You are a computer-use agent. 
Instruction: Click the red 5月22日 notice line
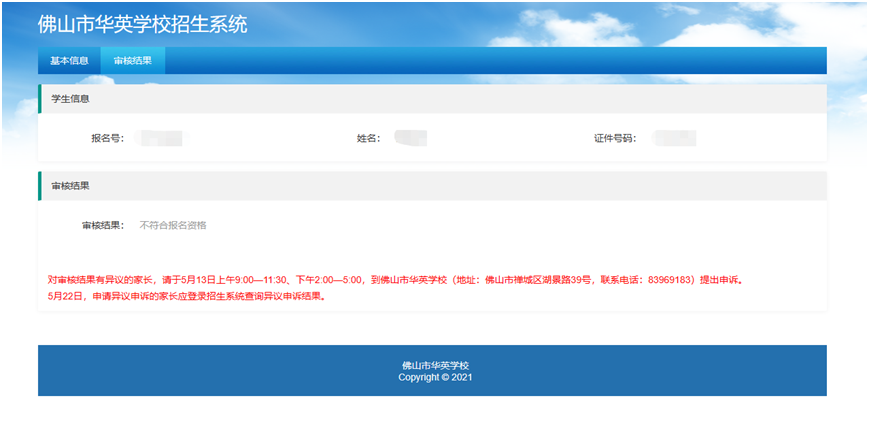(x=187, y=296)
